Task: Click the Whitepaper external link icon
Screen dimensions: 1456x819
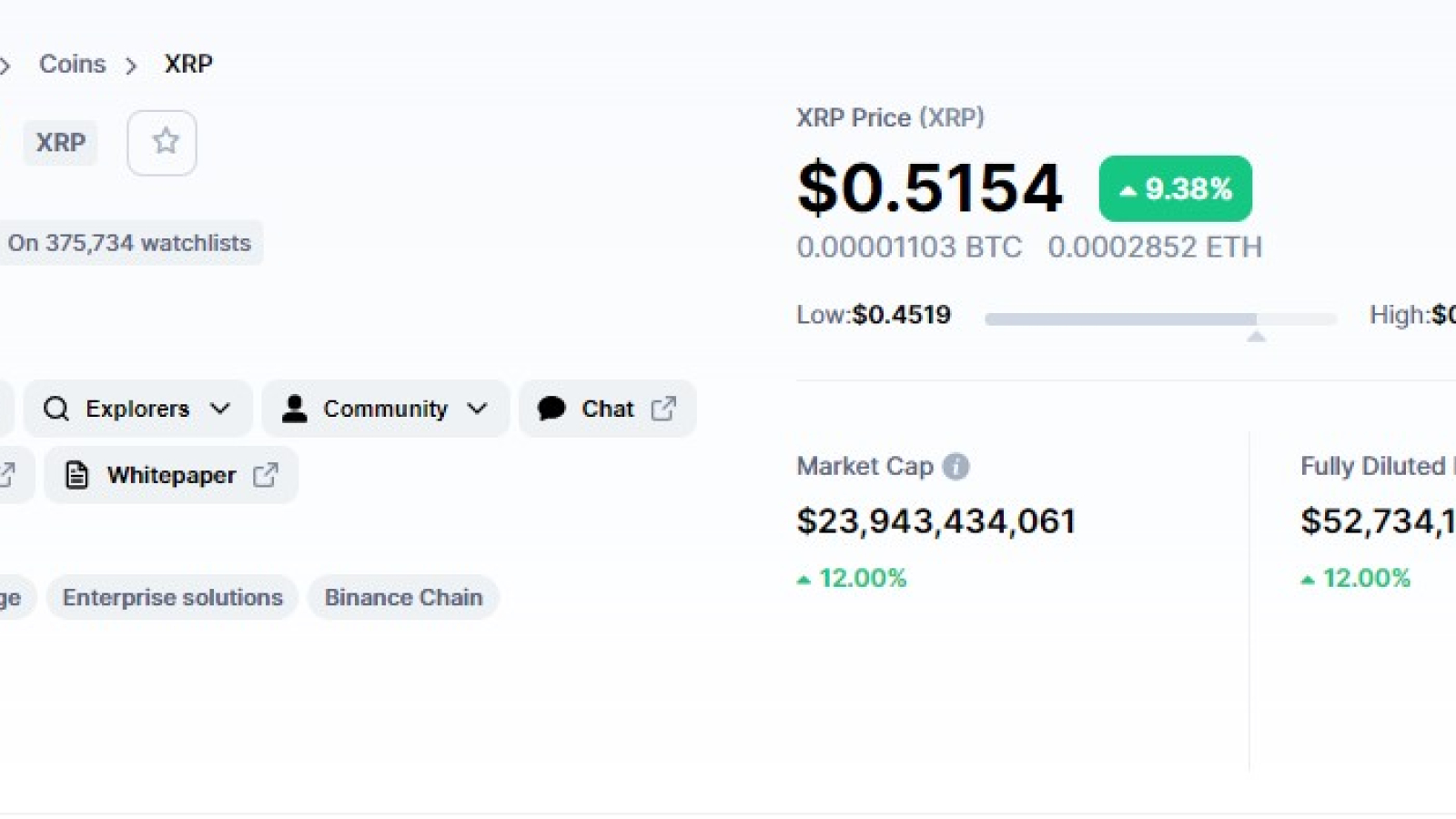Action: coord(266,475)
